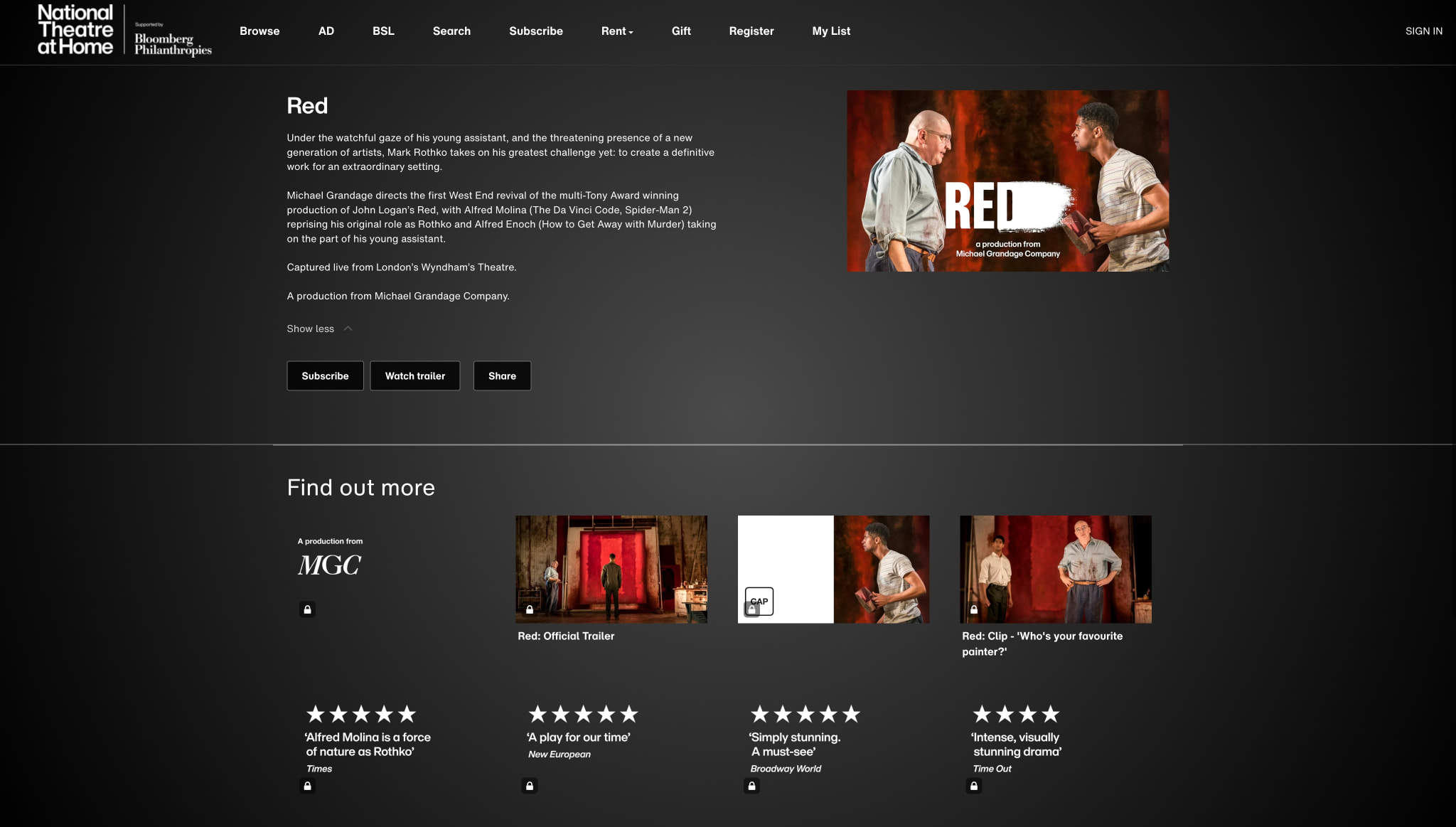Select the lock icon under the Times review
Screen dimensions: 1456x827
pos(307,786)
